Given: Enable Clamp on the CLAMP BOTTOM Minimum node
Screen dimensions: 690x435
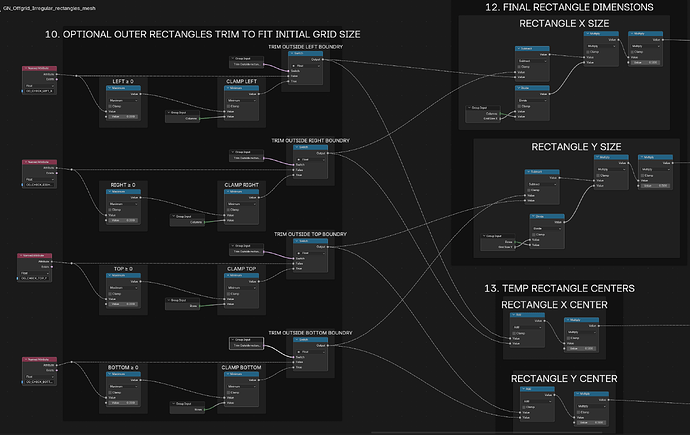Looking at the screenshot, I should point(229,392).
